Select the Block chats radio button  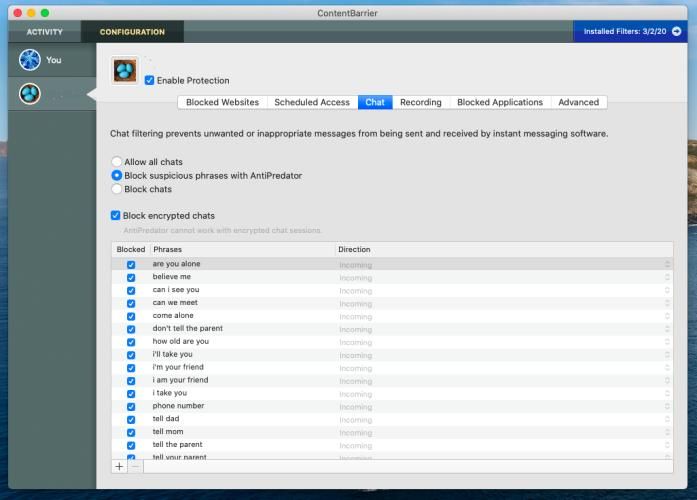(116, 189)
